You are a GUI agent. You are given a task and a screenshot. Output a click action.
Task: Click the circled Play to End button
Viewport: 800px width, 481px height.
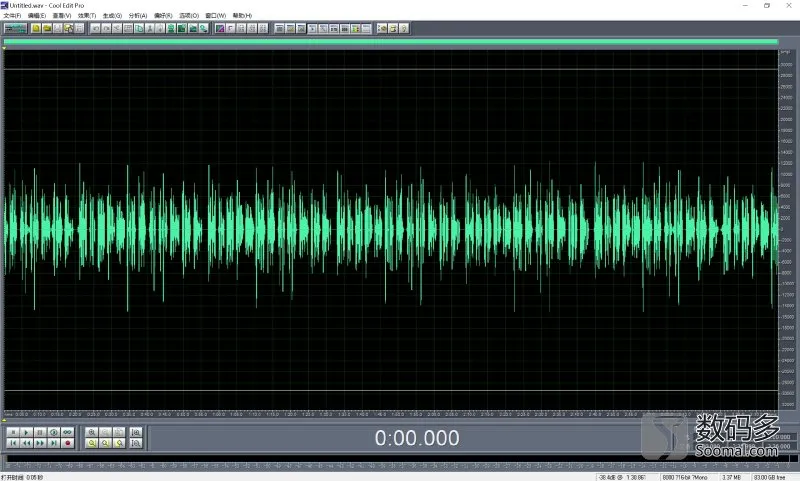[54, 432]
